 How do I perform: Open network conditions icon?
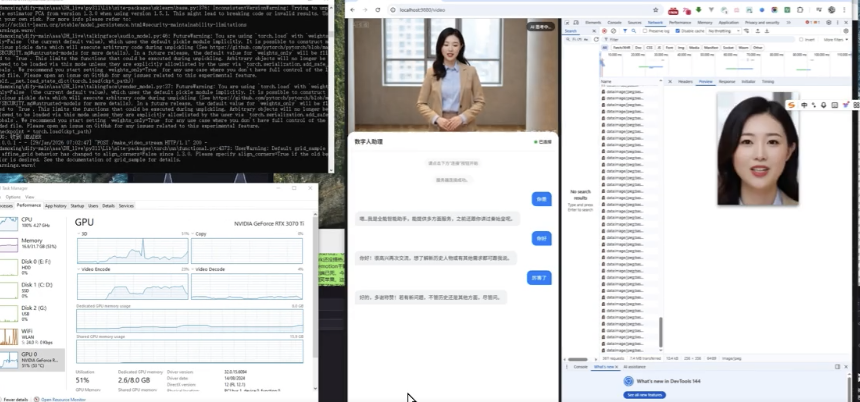click(x=746, y=31)
